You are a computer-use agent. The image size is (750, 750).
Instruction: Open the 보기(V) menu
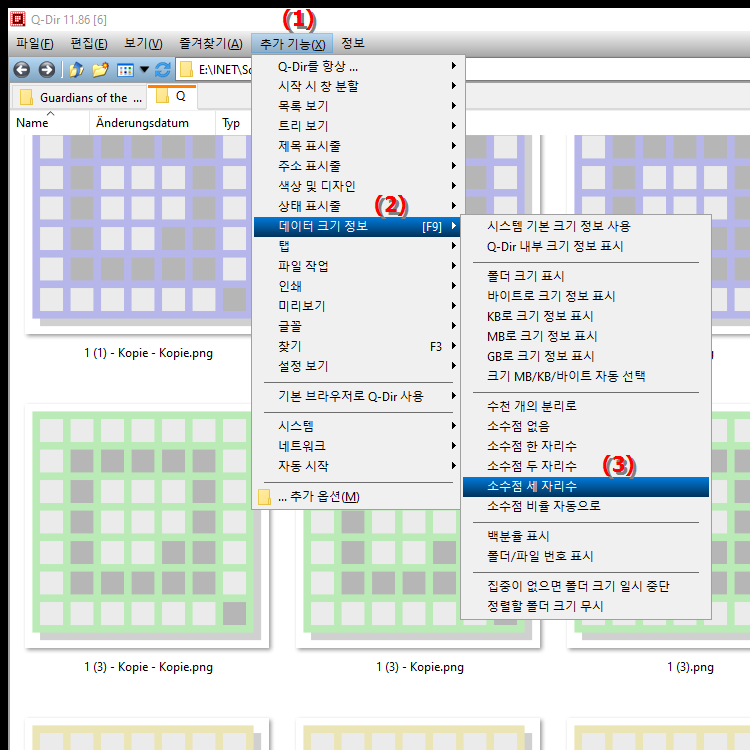point(143,44)
